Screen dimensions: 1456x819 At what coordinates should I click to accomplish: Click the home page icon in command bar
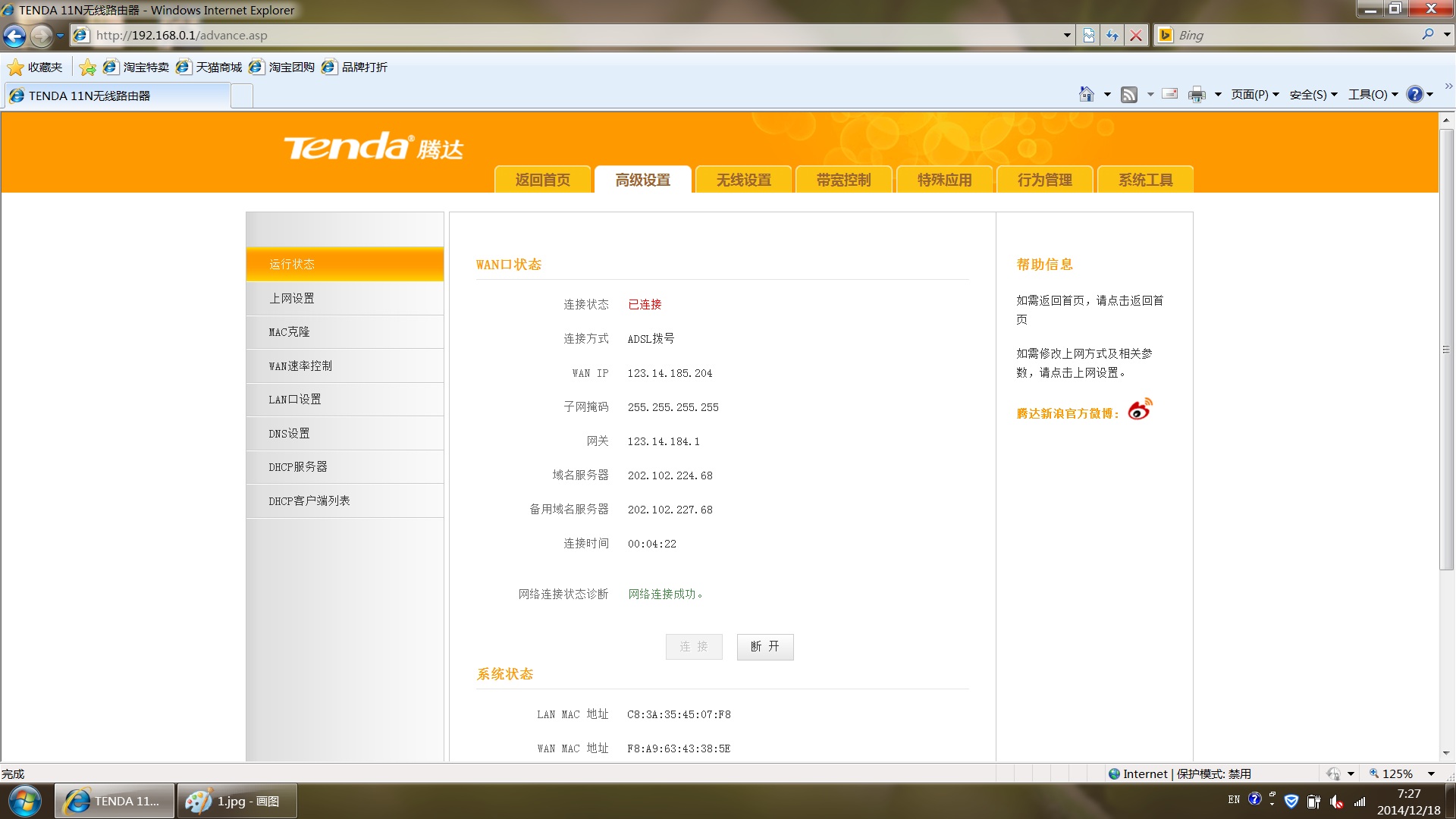click(x=1087, y=94)
